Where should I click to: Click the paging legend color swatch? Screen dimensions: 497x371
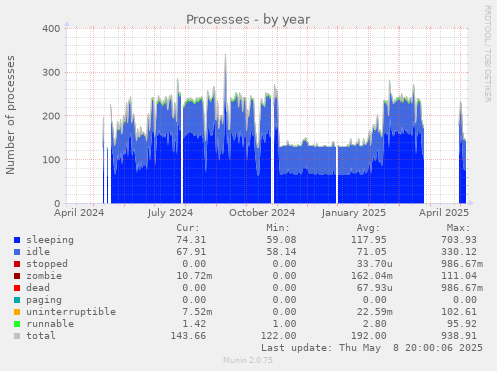pos(17,300)
